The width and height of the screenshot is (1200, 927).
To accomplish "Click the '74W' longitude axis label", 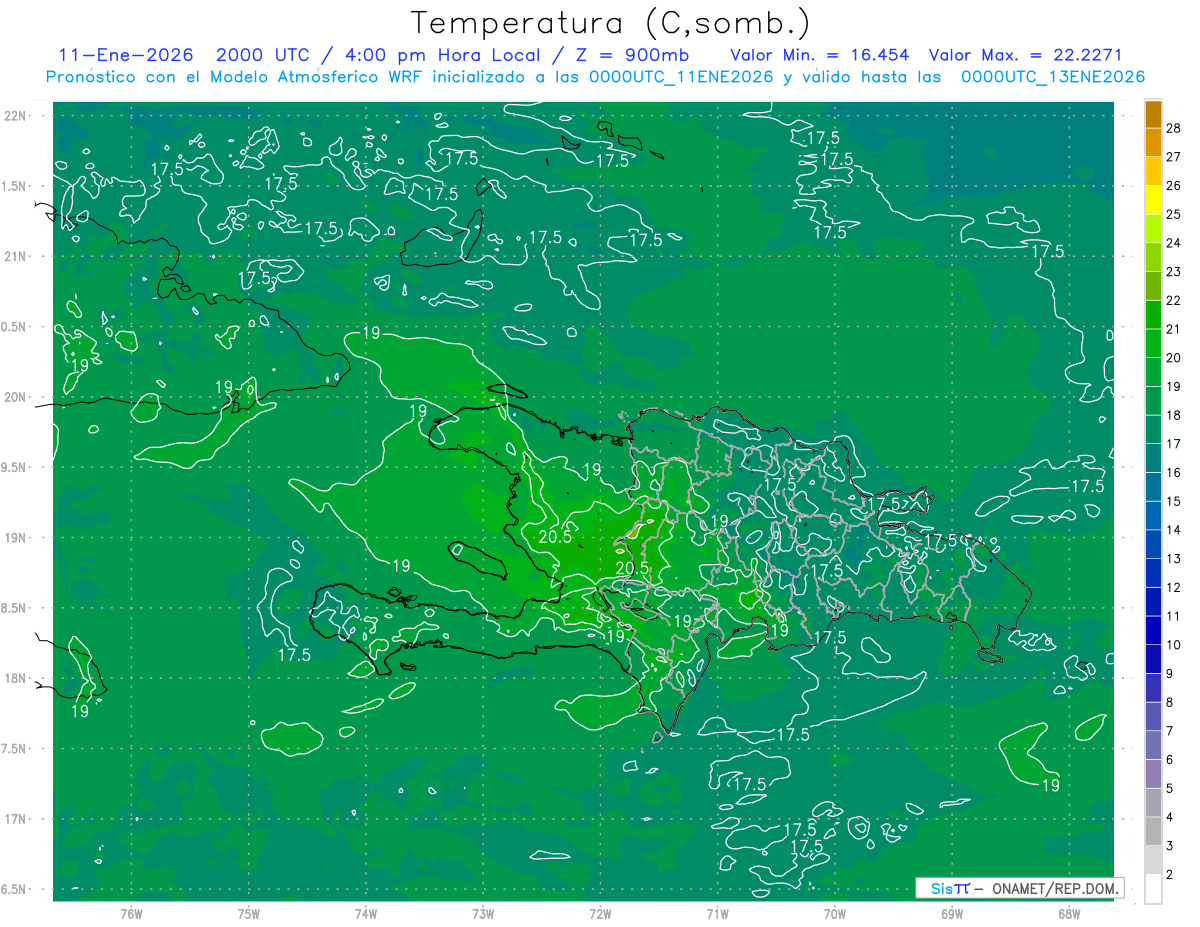I will click(x=366, y=913).
